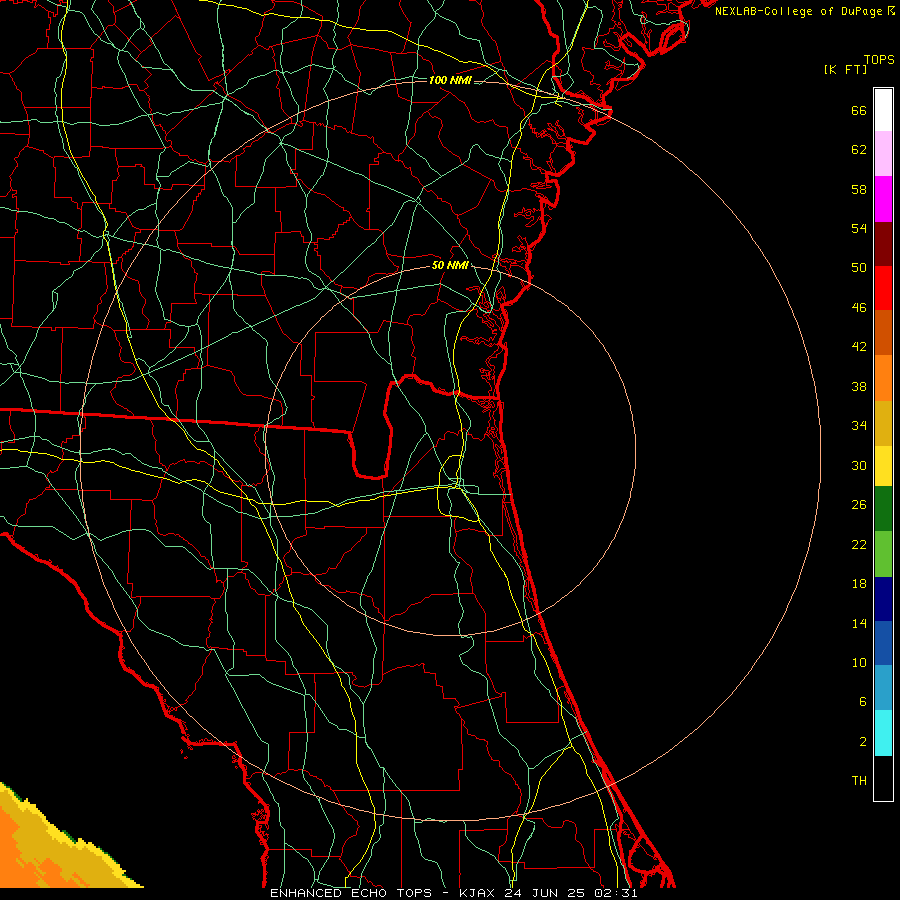This screenshot has height=900, width=900.
Task: Click the [K FT] units label
Action: pyautogui.click(x=845, y=69)
